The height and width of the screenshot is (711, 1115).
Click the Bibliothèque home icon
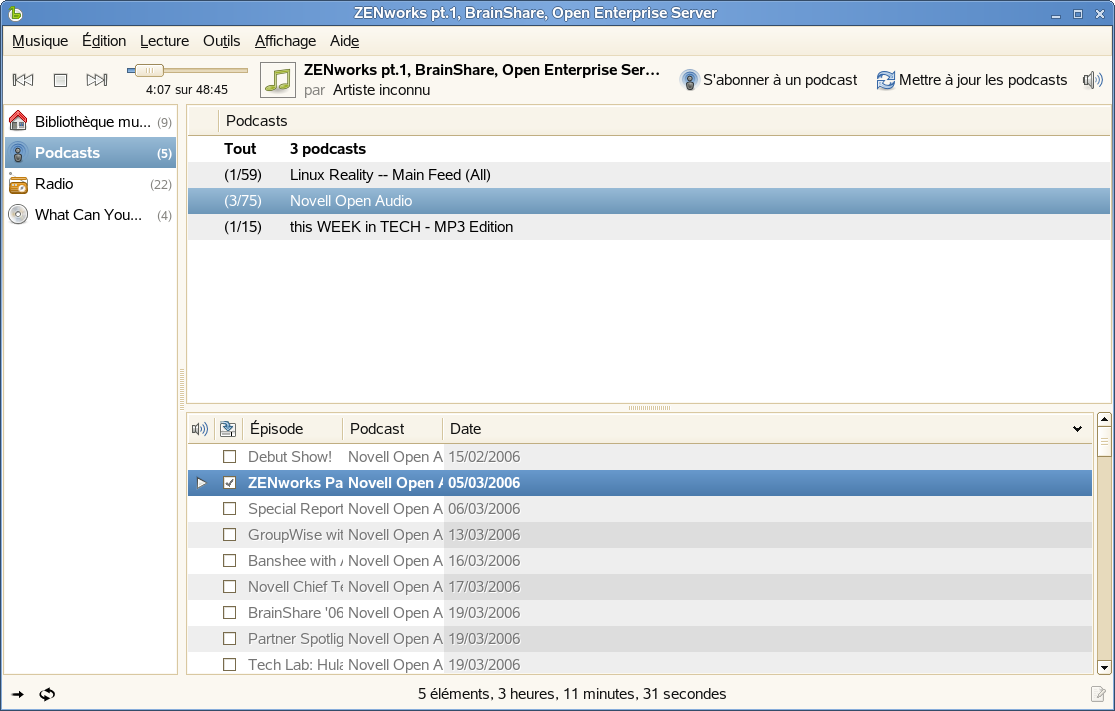(18, 121)
